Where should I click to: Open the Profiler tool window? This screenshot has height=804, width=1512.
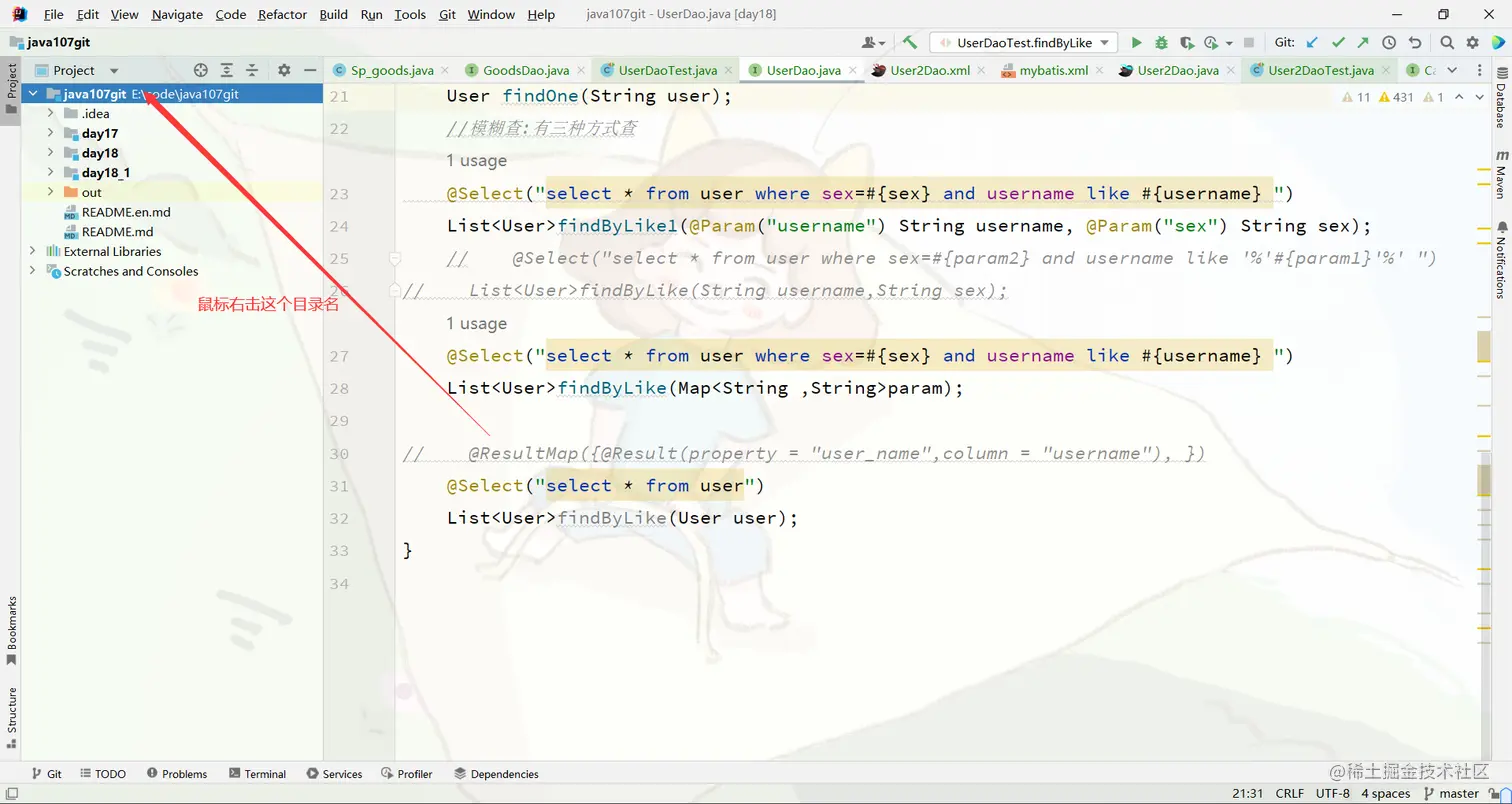pyautogui.click(x=406, y=774)
